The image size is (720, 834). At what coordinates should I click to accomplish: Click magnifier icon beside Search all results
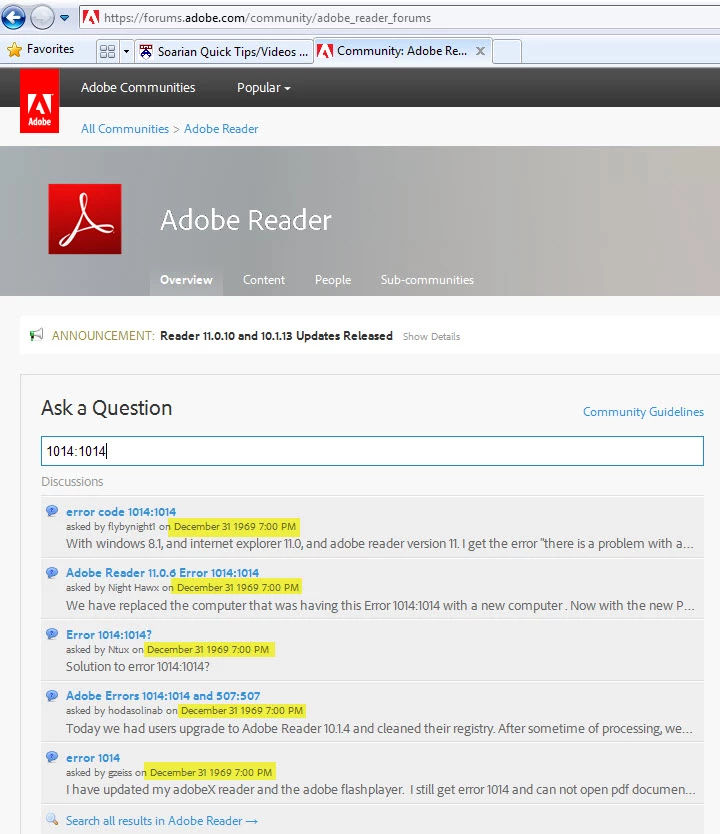(x=52, y=819)
